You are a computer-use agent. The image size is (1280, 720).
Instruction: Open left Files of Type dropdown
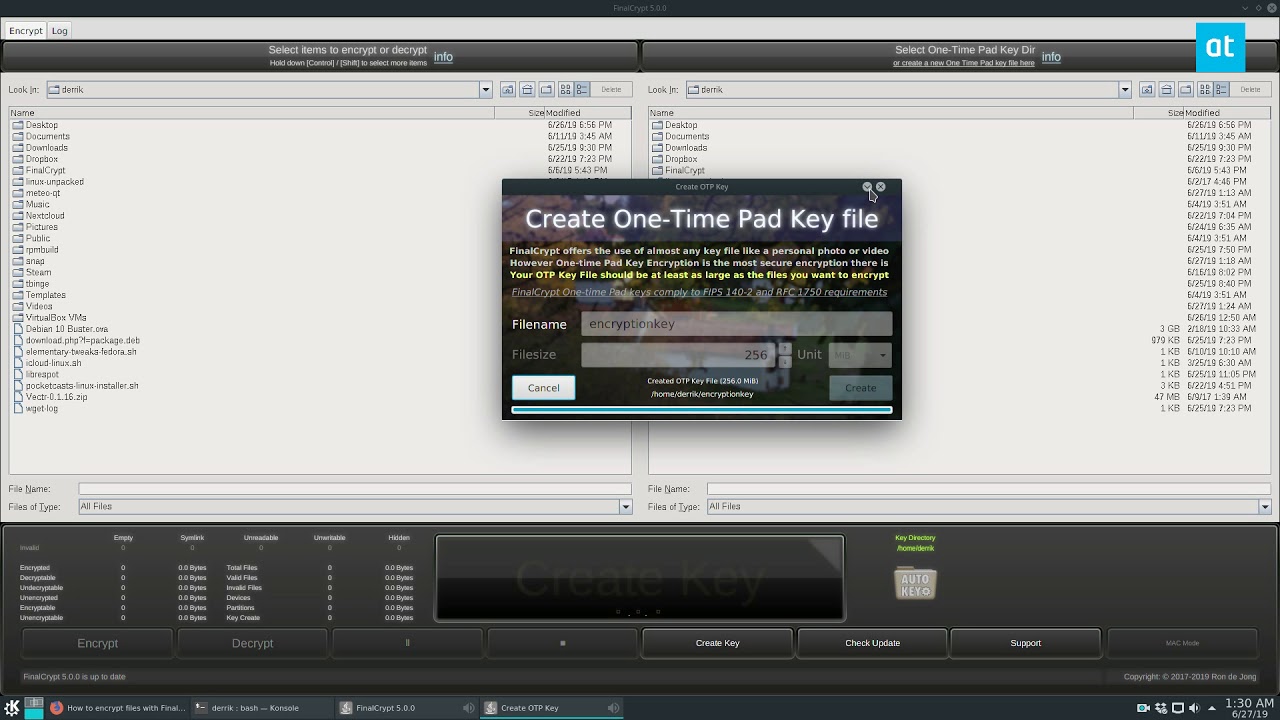625,507
